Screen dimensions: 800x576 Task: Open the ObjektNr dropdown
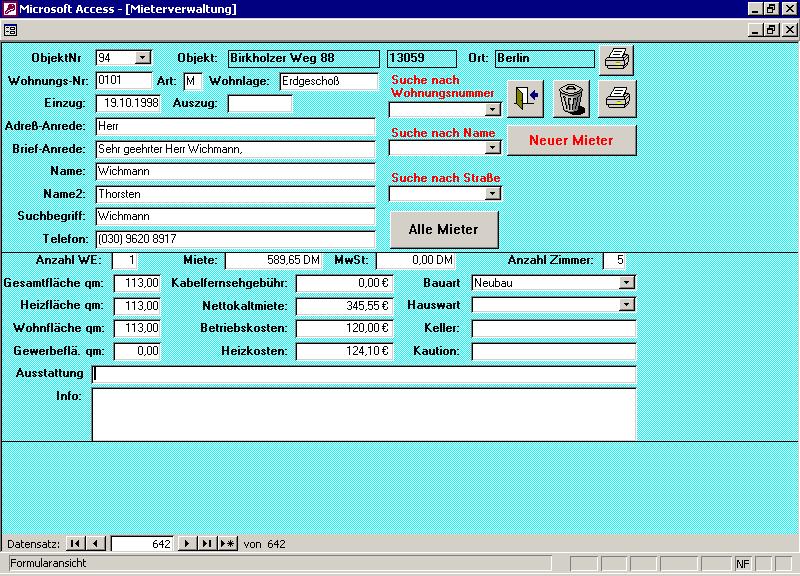pos(143,58)
